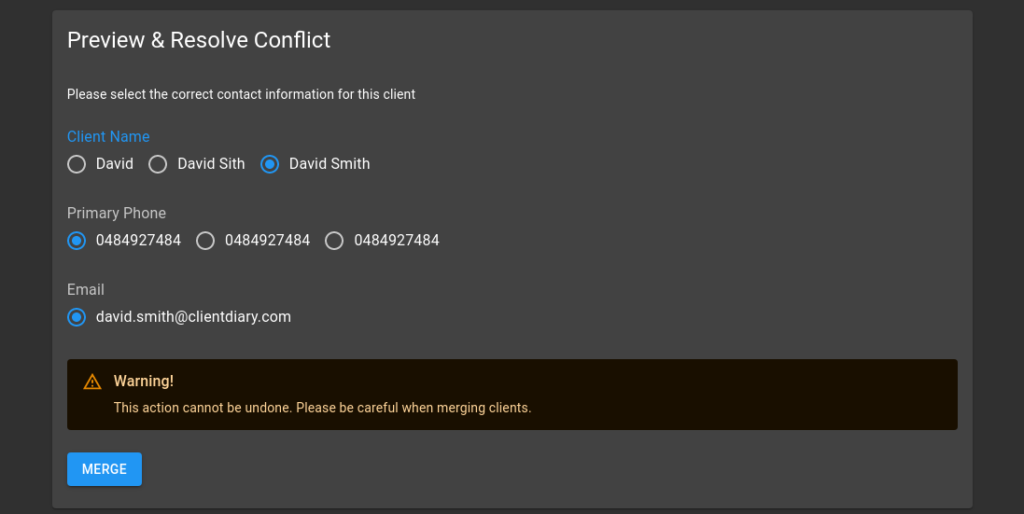Viewport: 1024px width, 514px height.
Task: Select the first 0484927484 phone radio button
Action: [76, 240]
